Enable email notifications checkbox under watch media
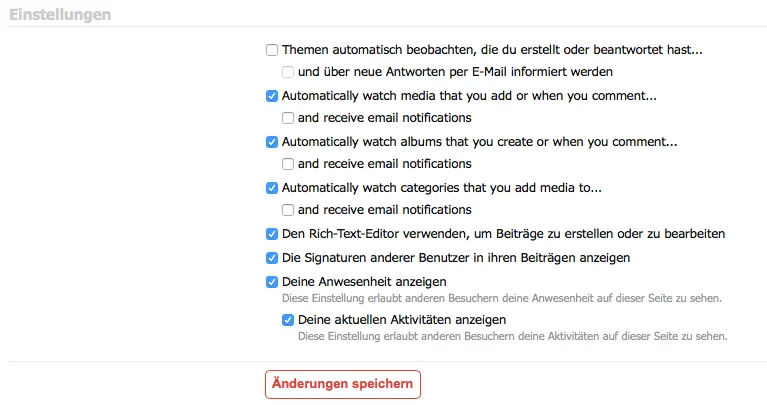This screenshot has width=767, height=405. 288,119
